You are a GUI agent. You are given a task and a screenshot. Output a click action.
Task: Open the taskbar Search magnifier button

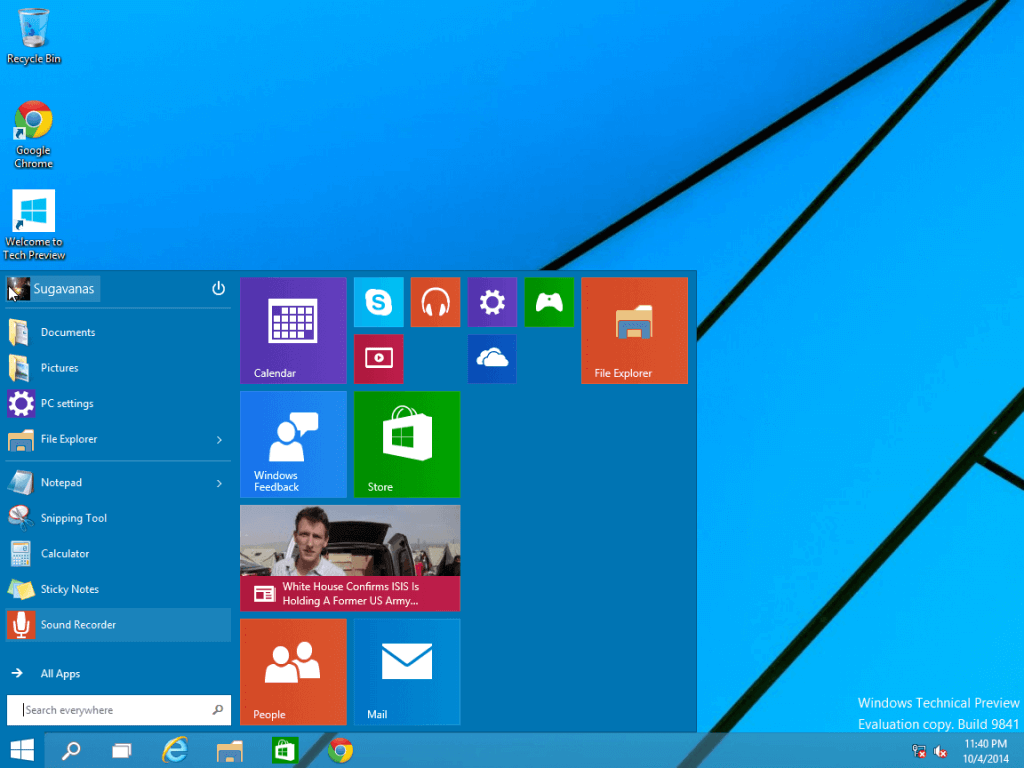(71, 750)
